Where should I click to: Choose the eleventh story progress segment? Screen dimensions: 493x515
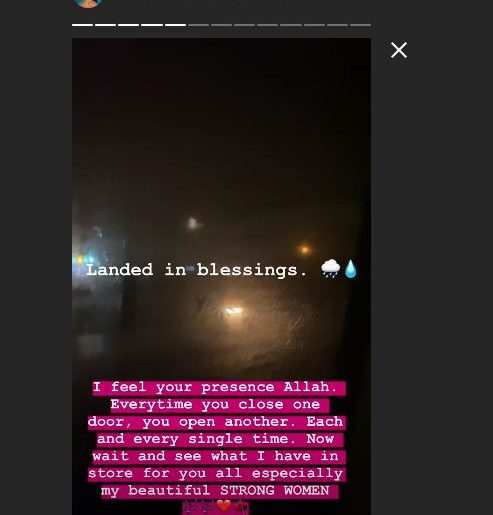(314, 25)
